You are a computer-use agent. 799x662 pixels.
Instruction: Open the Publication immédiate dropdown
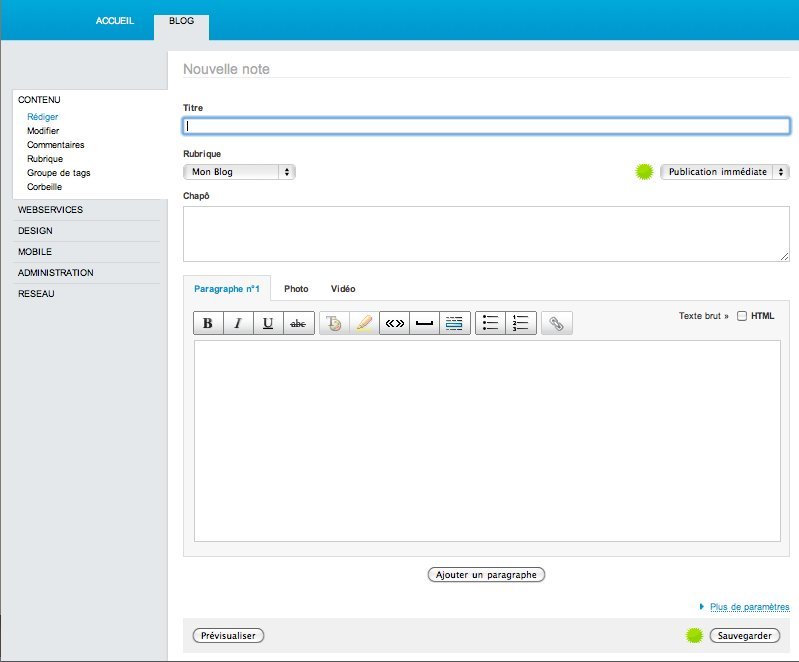[x=724, y=172]
